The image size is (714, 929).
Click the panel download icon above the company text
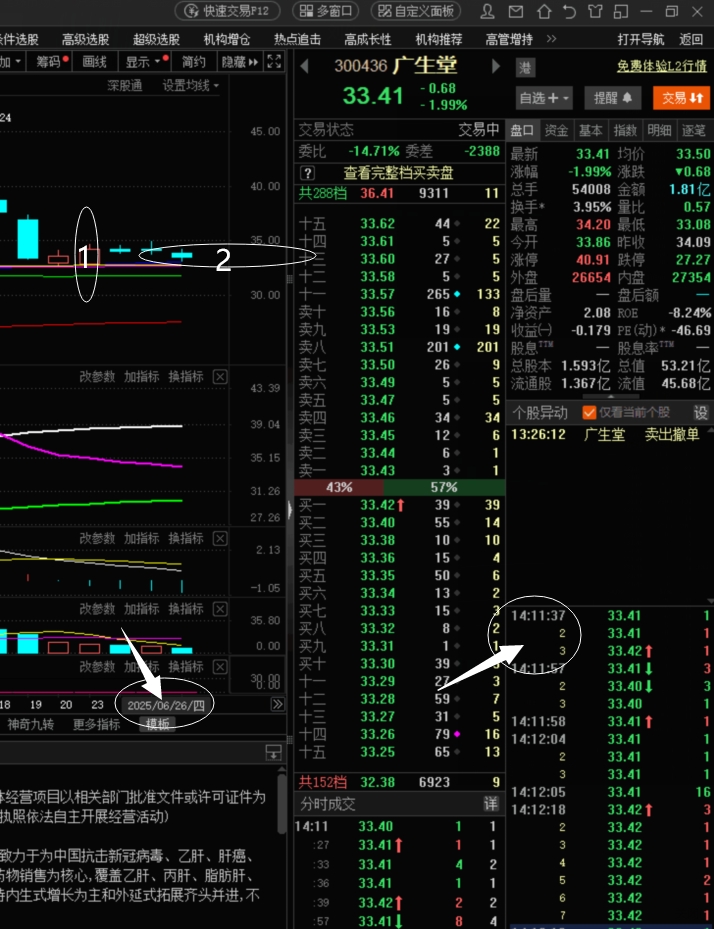point(273,752)
